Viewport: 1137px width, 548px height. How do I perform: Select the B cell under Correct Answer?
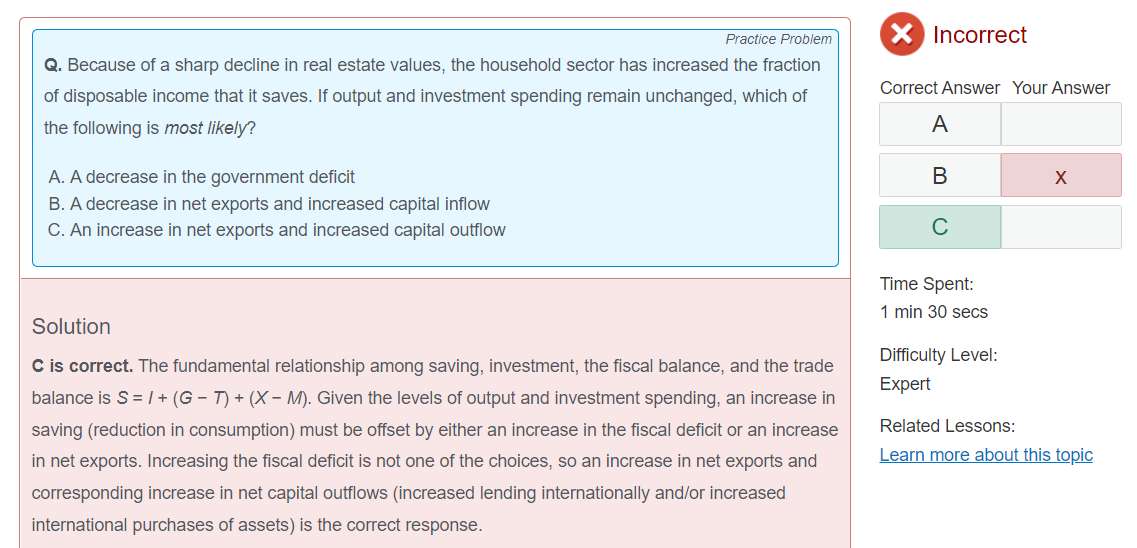940,176
